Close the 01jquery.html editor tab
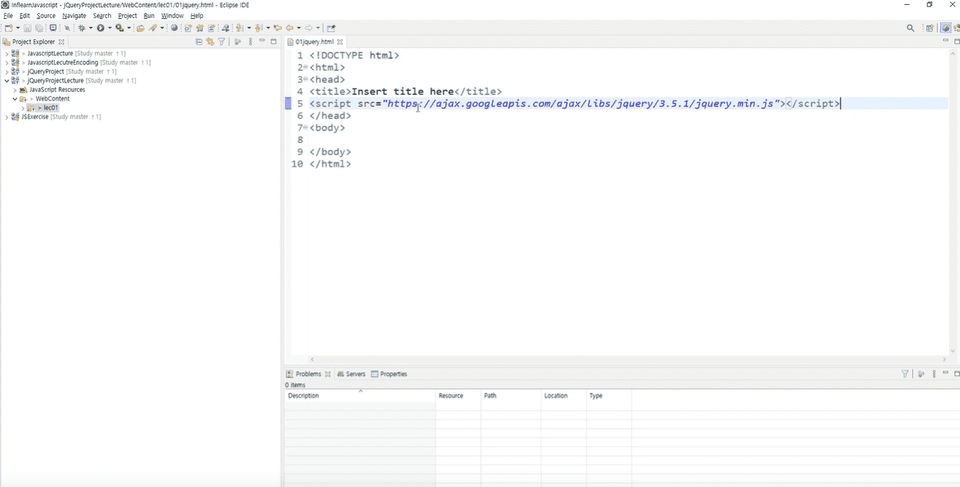 click(339, 42)
